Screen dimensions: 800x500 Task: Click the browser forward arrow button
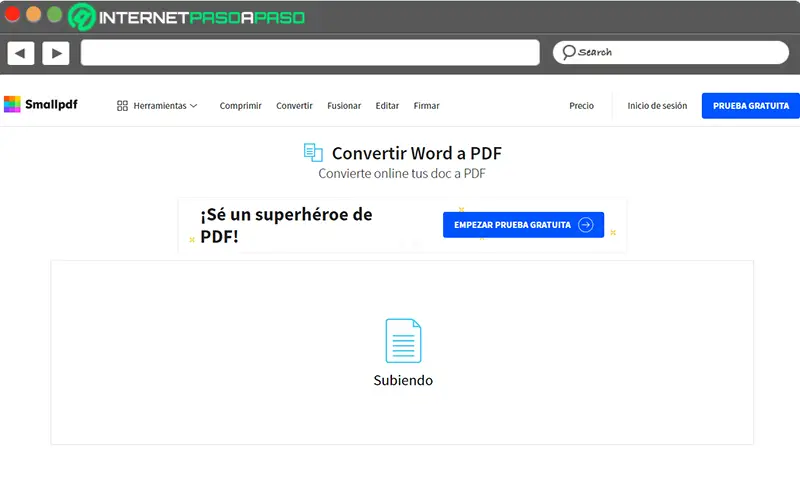click(x=56, y=53)
